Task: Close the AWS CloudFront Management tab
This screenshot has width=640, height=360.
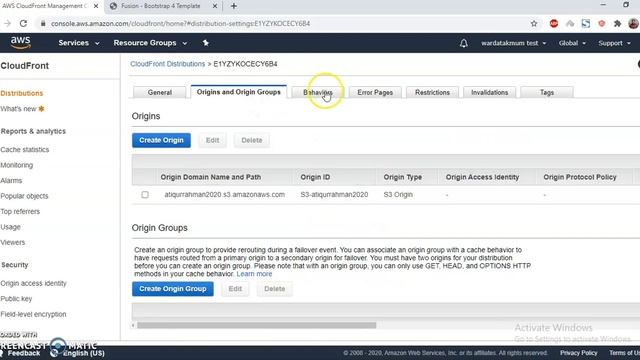Action: (x=96, y=6)
